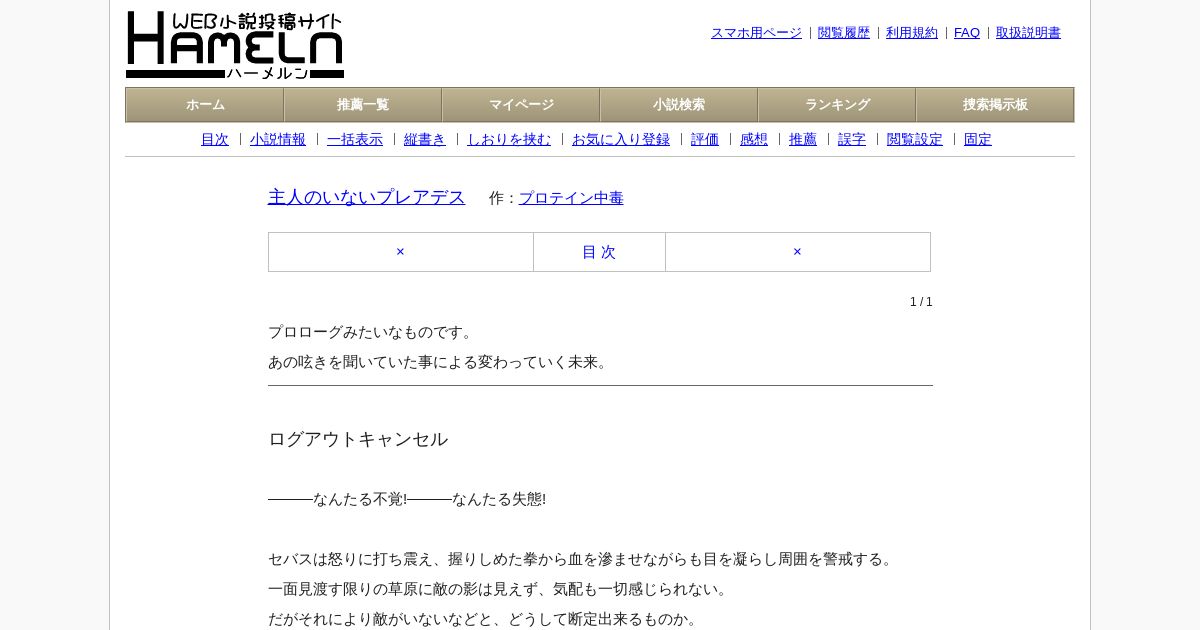Click the Hameln site logo
Viewport: 1200px width, 630px height.
tap(235, 45)
